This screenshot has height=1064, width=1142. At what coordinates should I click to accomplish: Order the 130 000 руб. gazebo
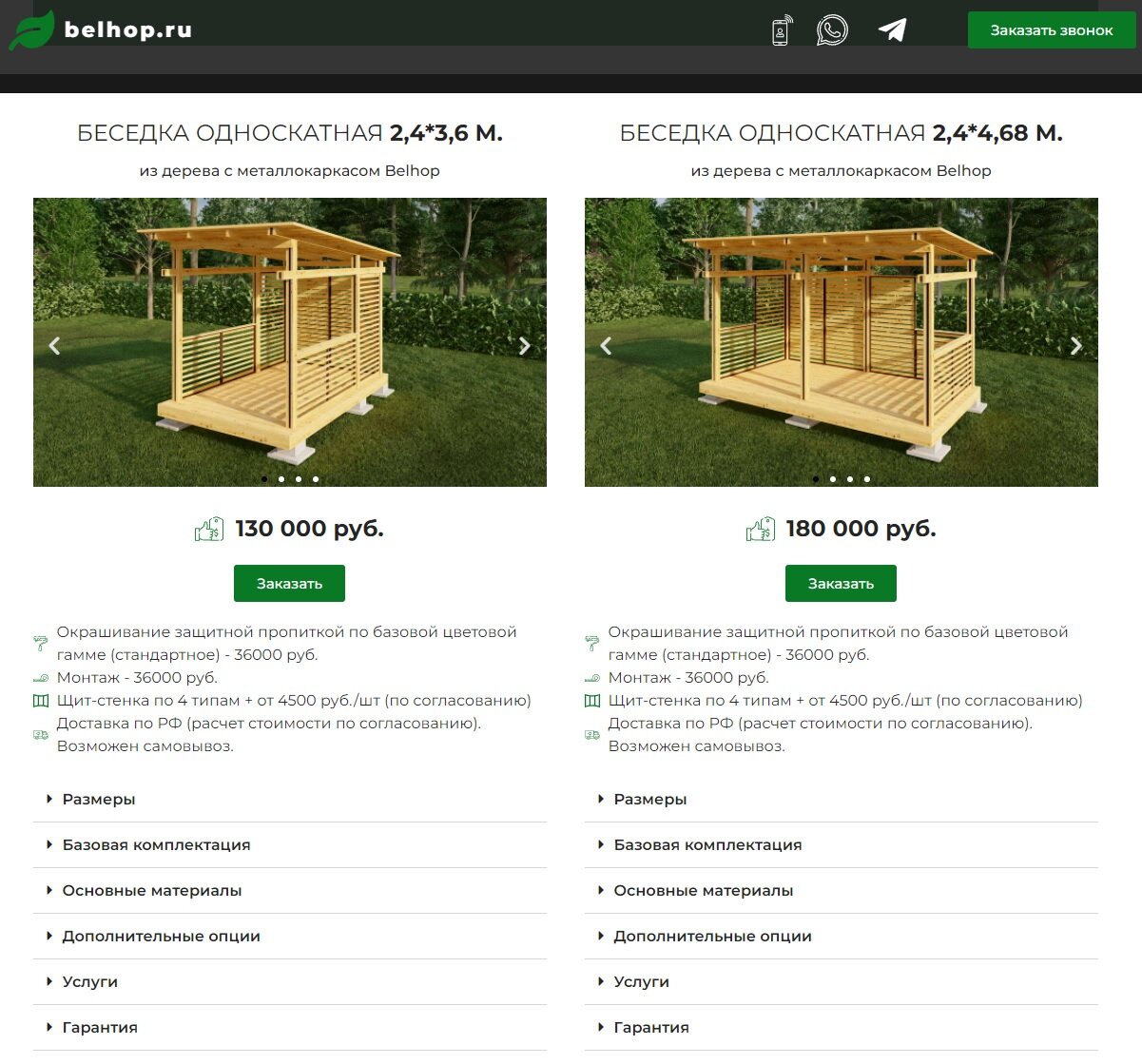click(x=289, y=584)
